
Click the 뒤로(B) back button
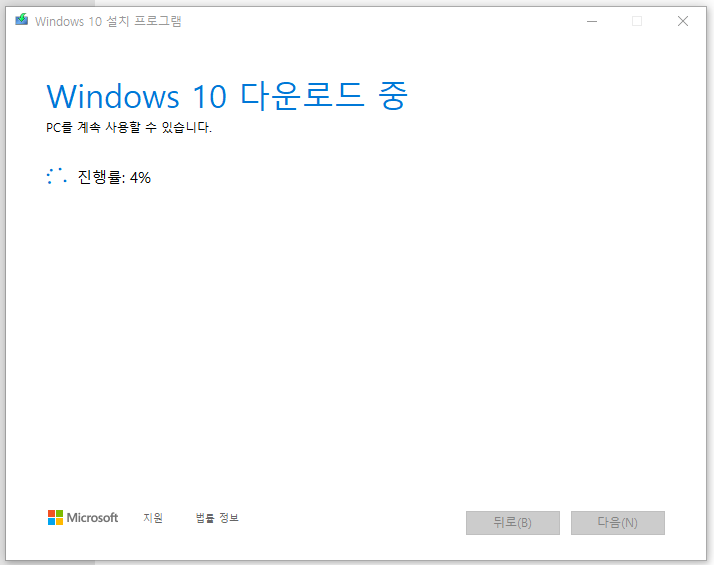[513, 523]
